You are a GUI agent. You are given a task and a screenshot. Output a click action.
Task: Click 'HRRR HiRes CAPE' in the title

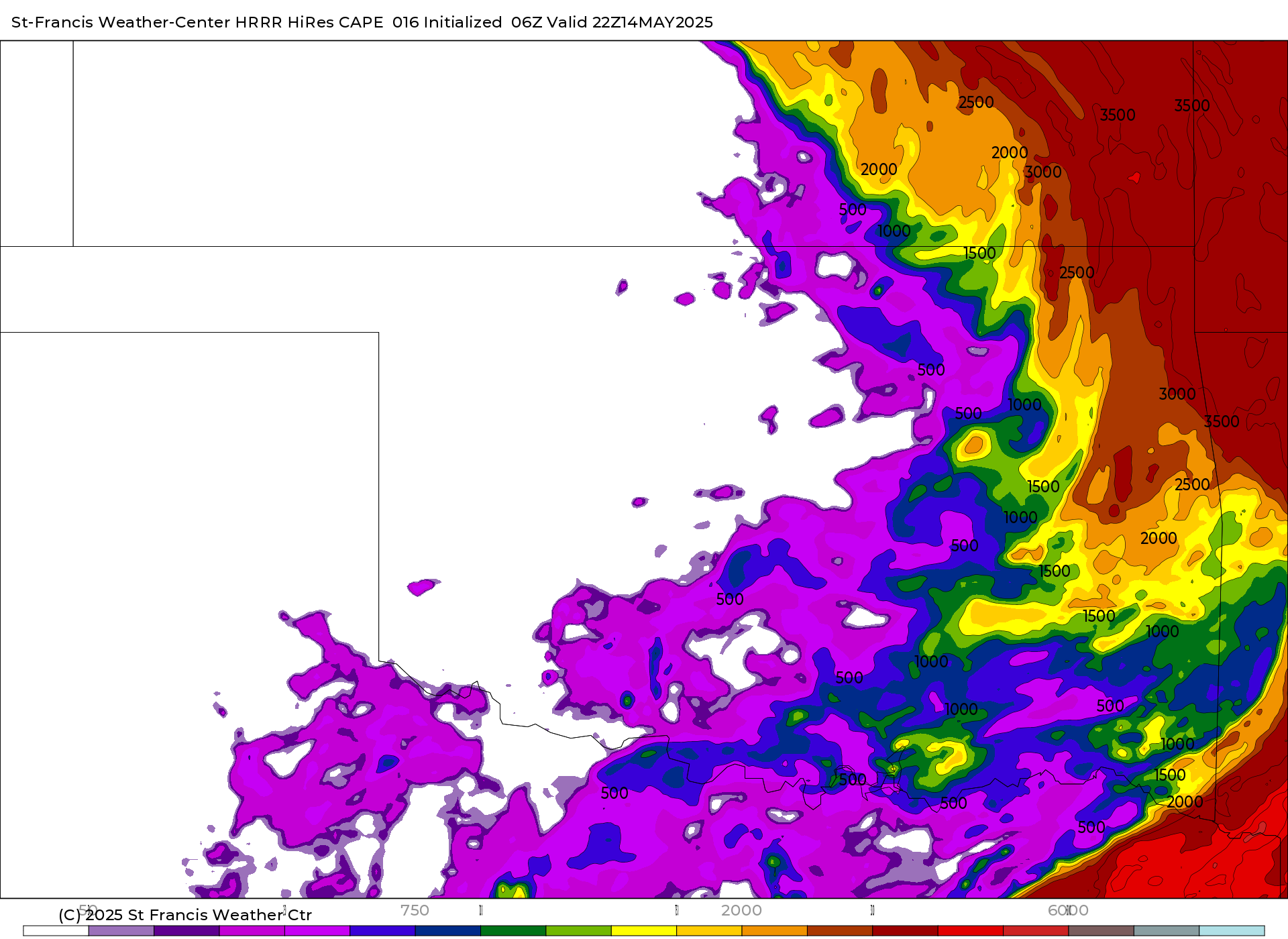tap(309, 22)
